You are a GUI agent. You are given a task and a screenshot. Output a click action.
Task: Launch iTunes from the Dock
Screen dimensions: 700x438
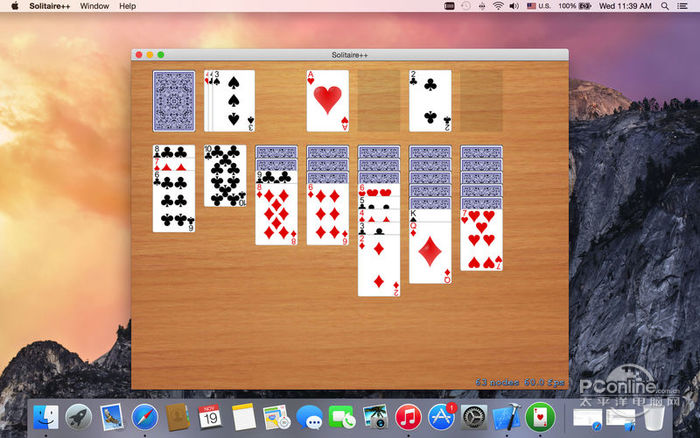coord(408,417)
